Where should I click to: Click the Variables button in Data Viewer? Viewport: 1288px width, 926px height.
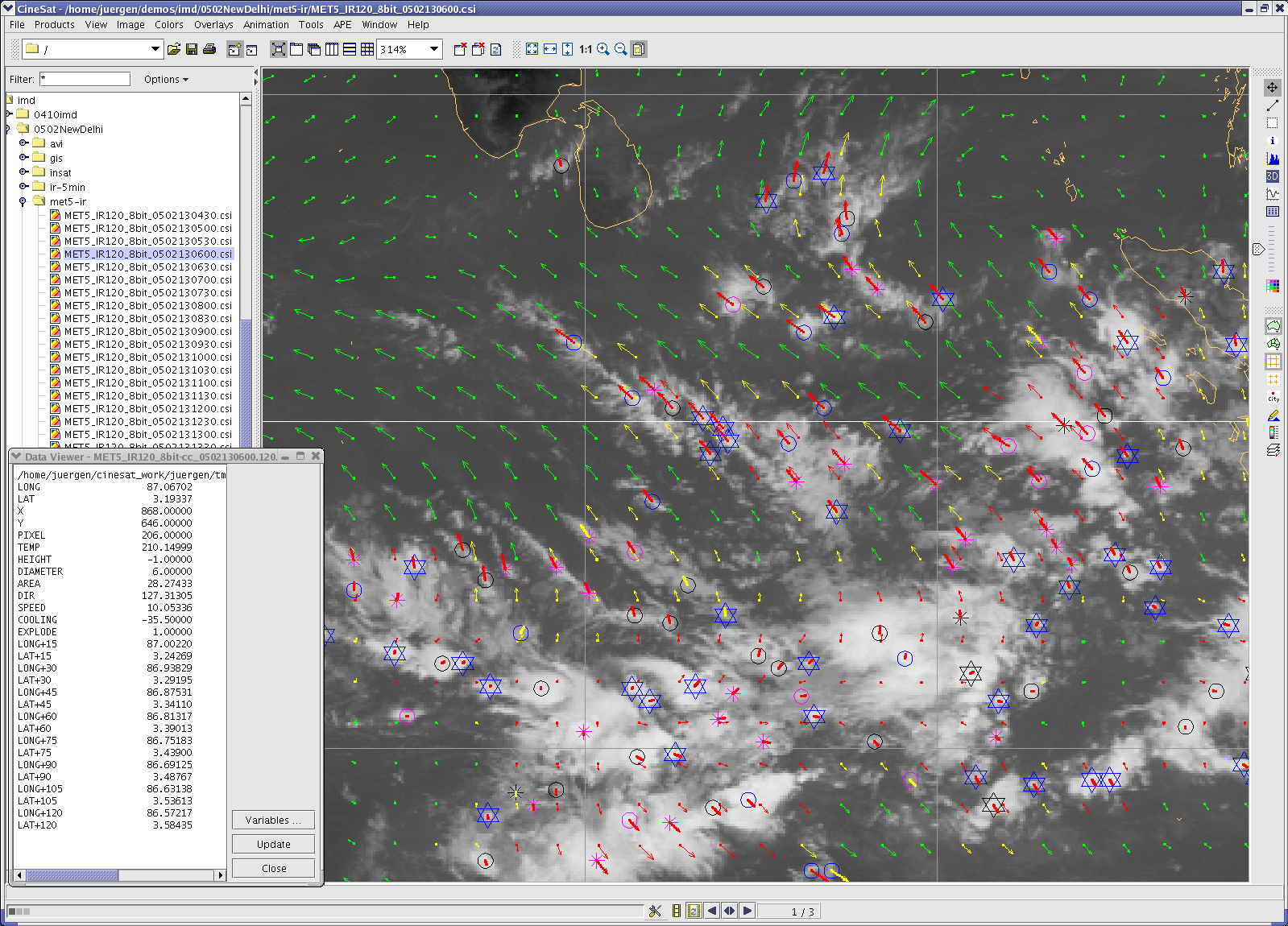tap(273, 820)
